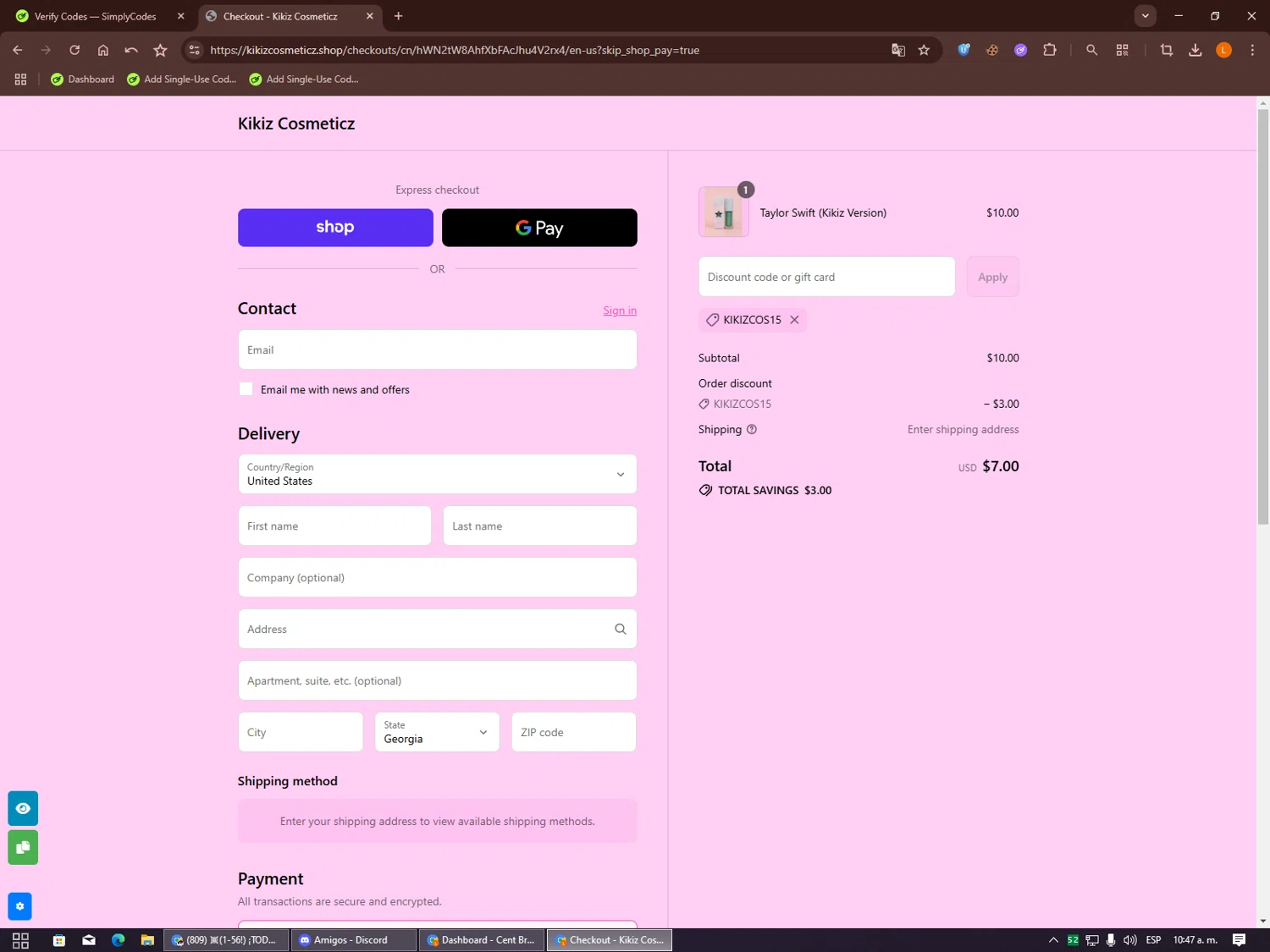Click the Company (optional) field
This screenshot has height=952, width=1270.
tap(438, 577)
